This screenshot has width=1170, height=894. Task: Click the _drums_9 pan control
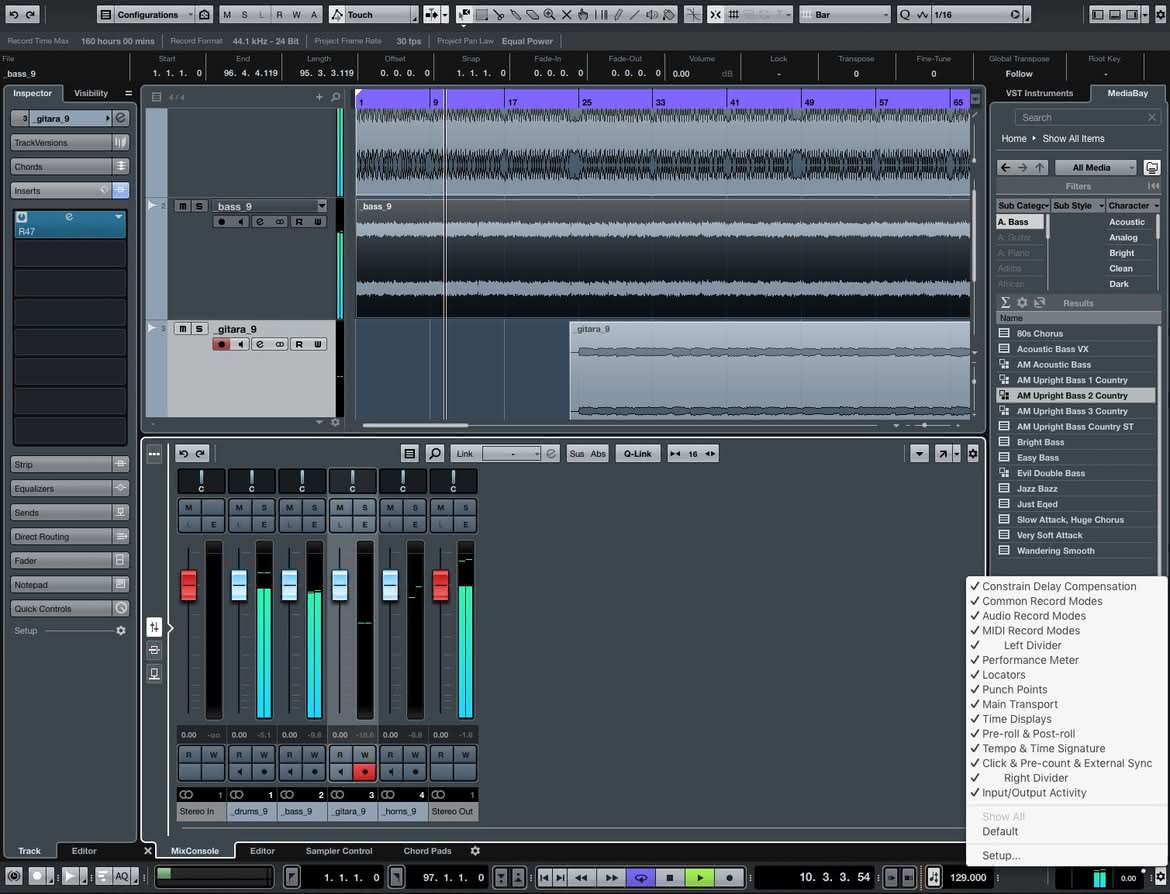(251, 481)
